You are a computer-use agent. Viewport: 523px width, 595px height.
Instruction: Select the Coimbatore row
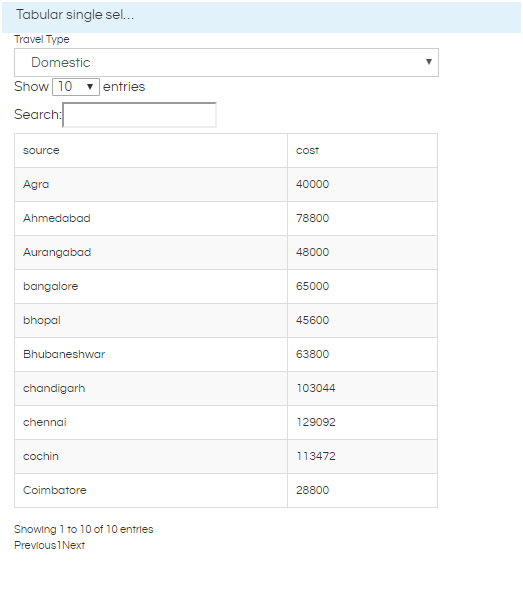226,490
